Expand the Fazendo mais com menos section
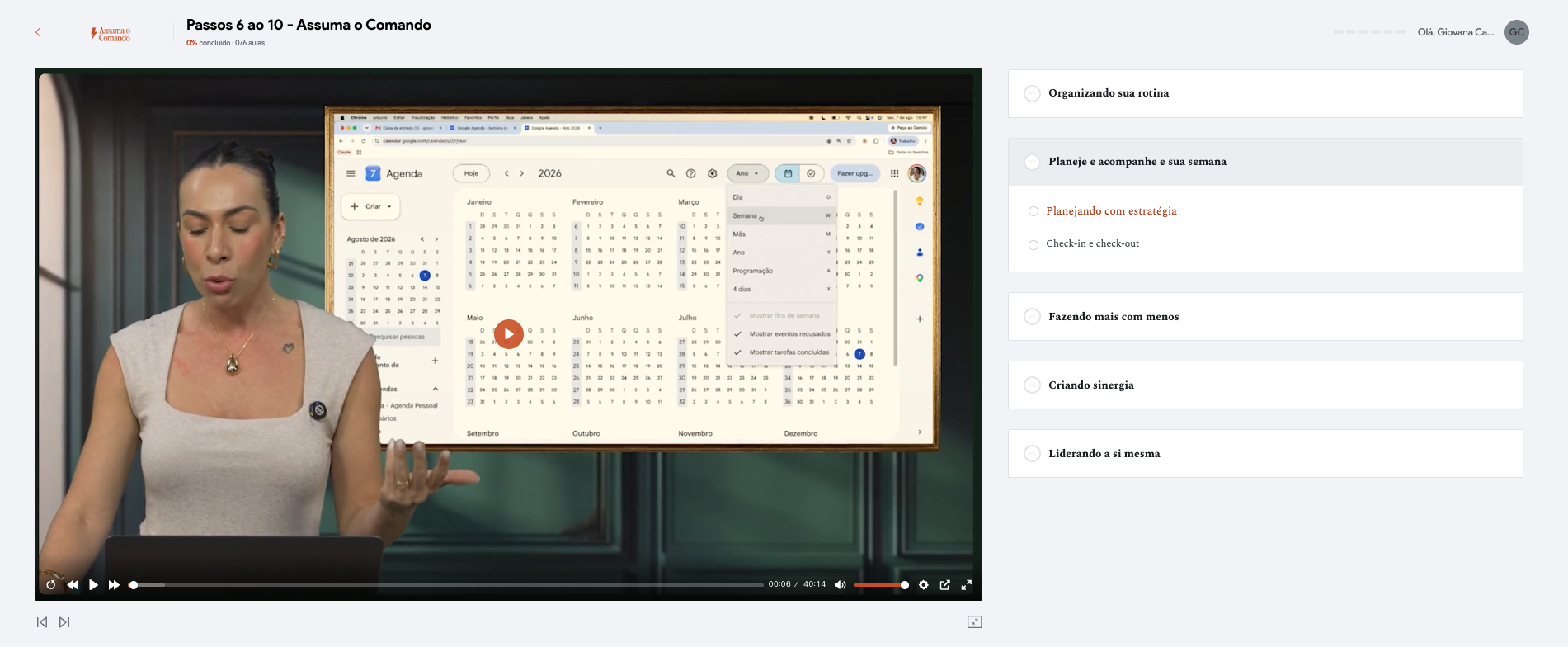The image size is (1568, 647). [x=1265, y=317]
